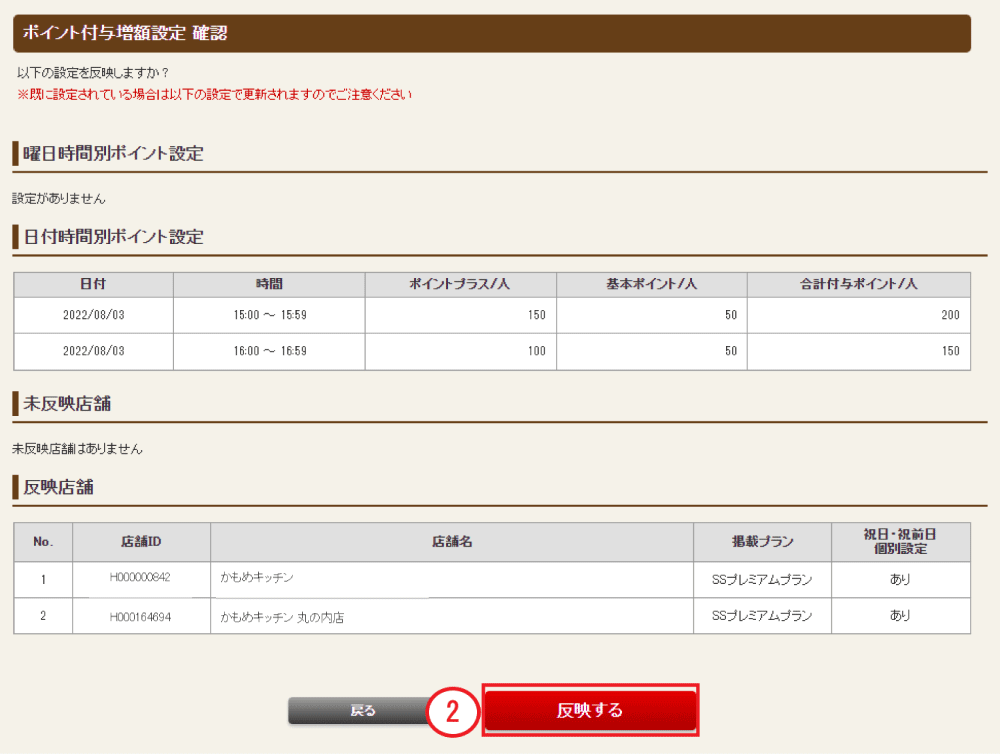Select the 日付時間別ポイント設定 heading

coord(113,237)
